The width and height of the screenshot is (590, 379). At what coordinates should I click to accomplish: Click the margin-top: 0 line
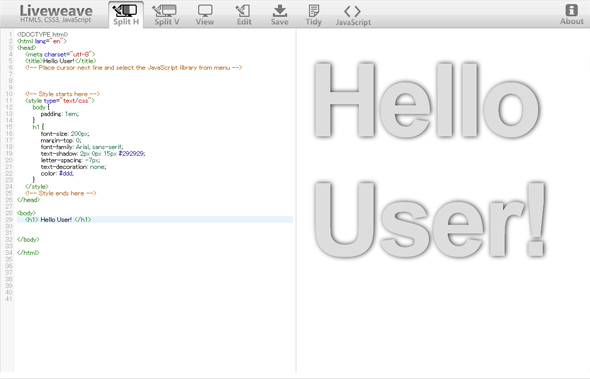tap(61, 140)
